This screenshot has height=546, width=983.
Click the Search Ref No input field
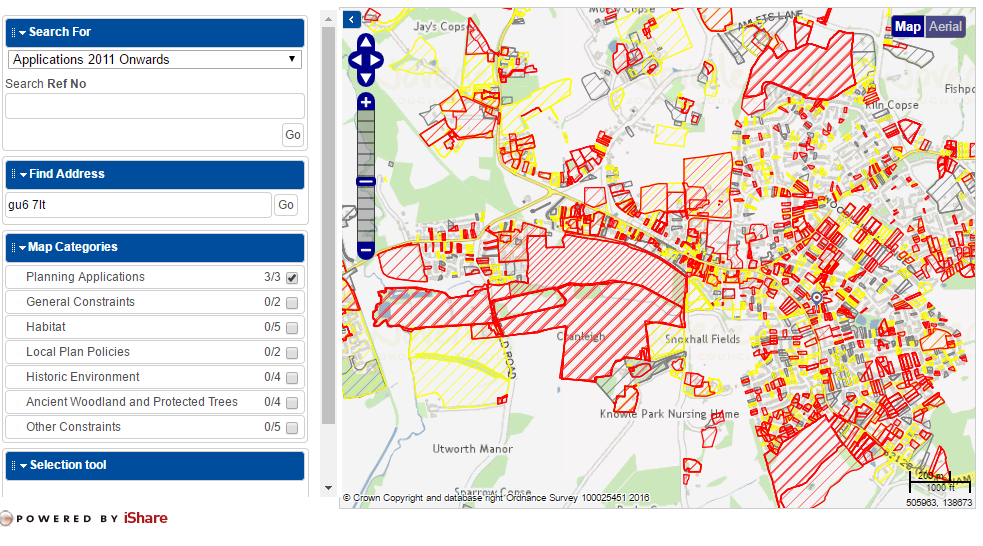[155, 106]
